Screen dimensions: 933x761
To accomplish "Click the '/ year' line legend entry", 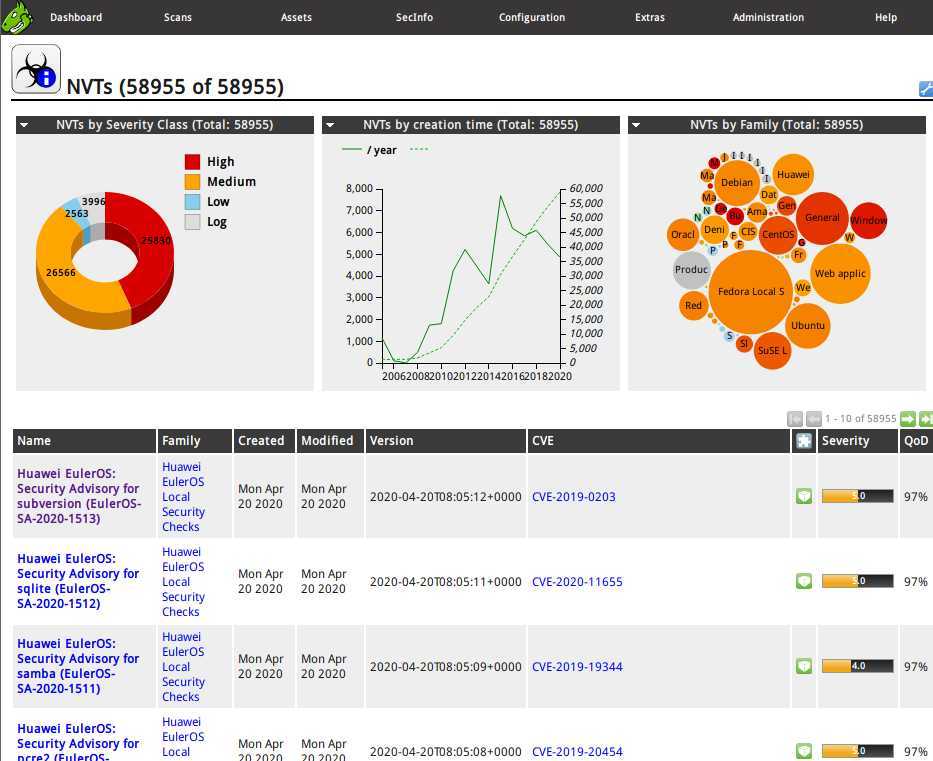I will point(370,150).
